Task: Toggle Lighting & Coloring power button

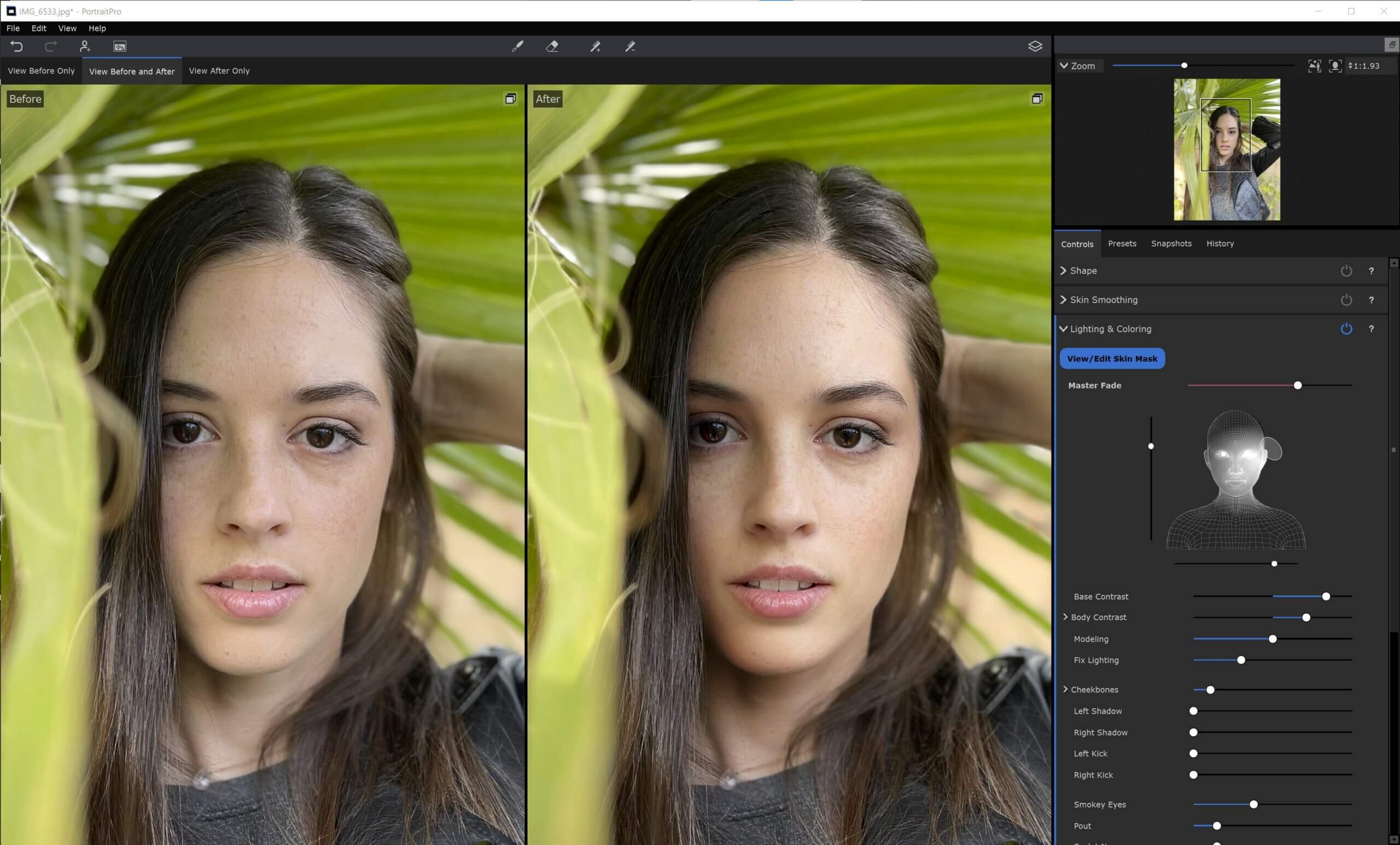Action: pyautogui.click(x=1346, y=329)
